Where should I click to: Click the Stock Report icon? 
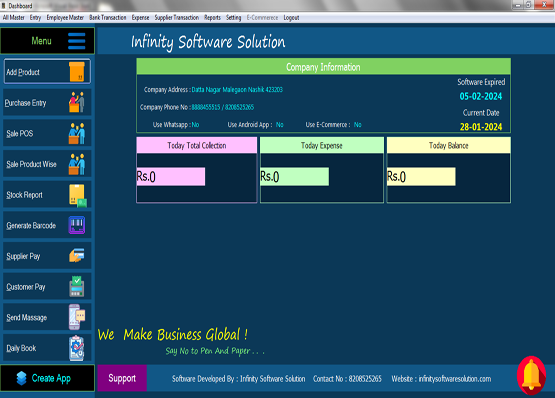pyautogui.click(x=78, y=195)
